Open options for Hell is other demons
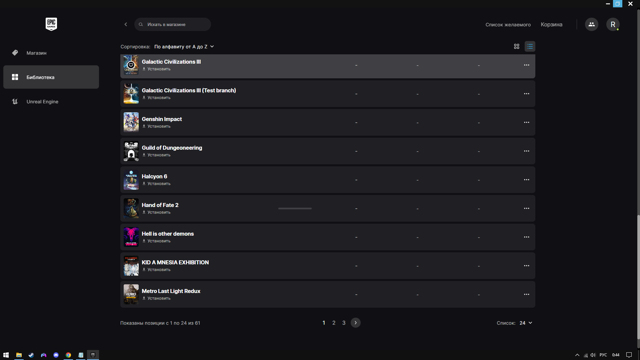640x360 pixels. [527, 237]
